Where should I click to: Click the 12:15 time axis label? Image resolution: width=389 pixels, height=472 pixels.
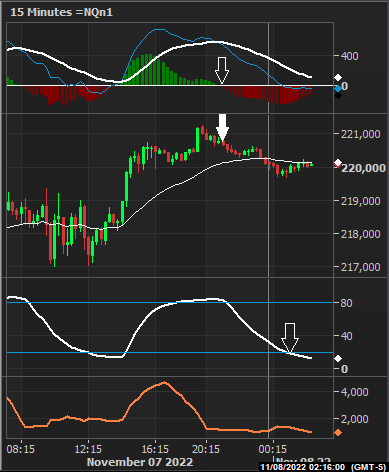click(x=88, y=449)
